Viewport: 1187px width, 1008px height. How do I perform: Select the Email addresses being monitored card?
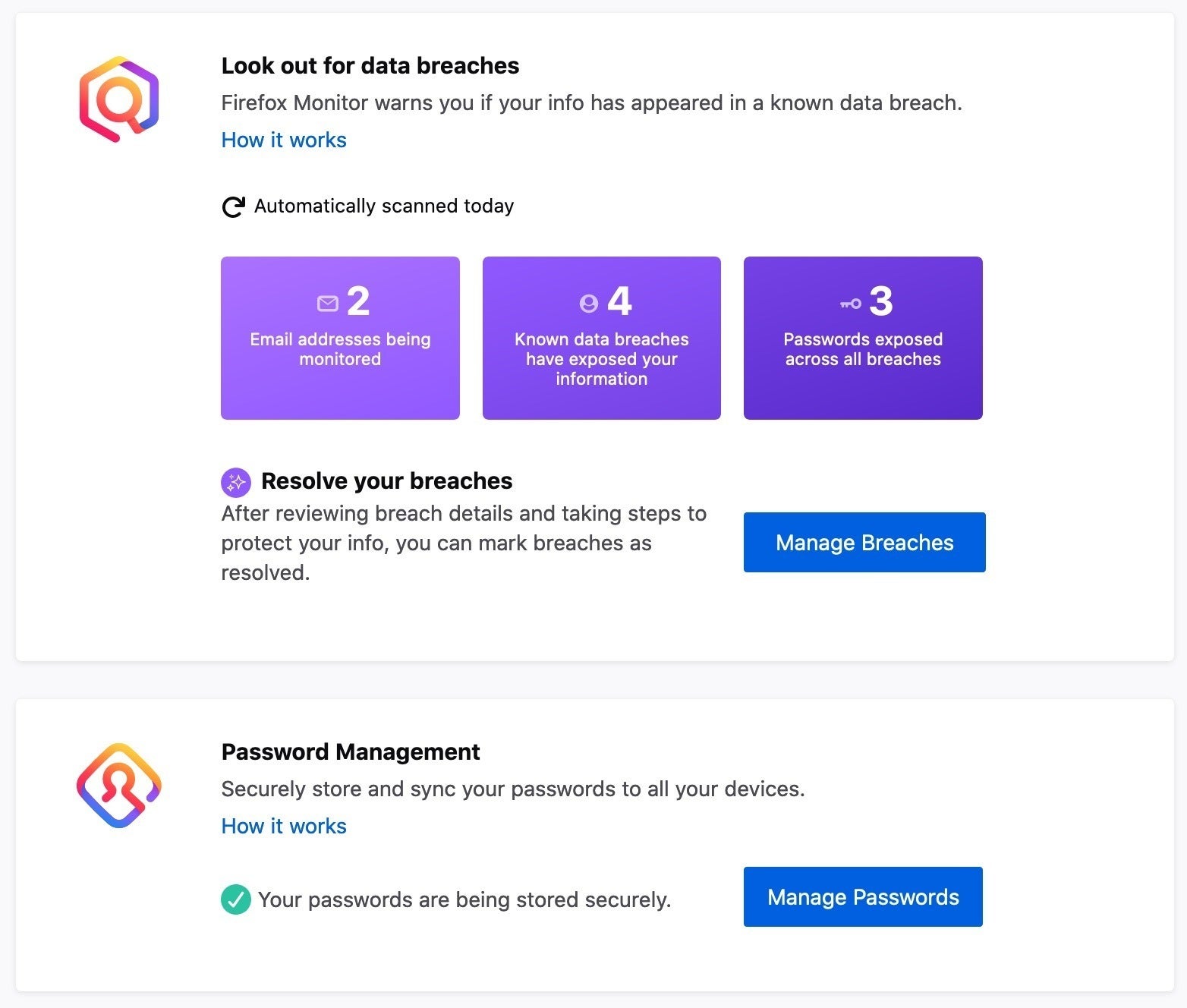[x=340, y=338]
